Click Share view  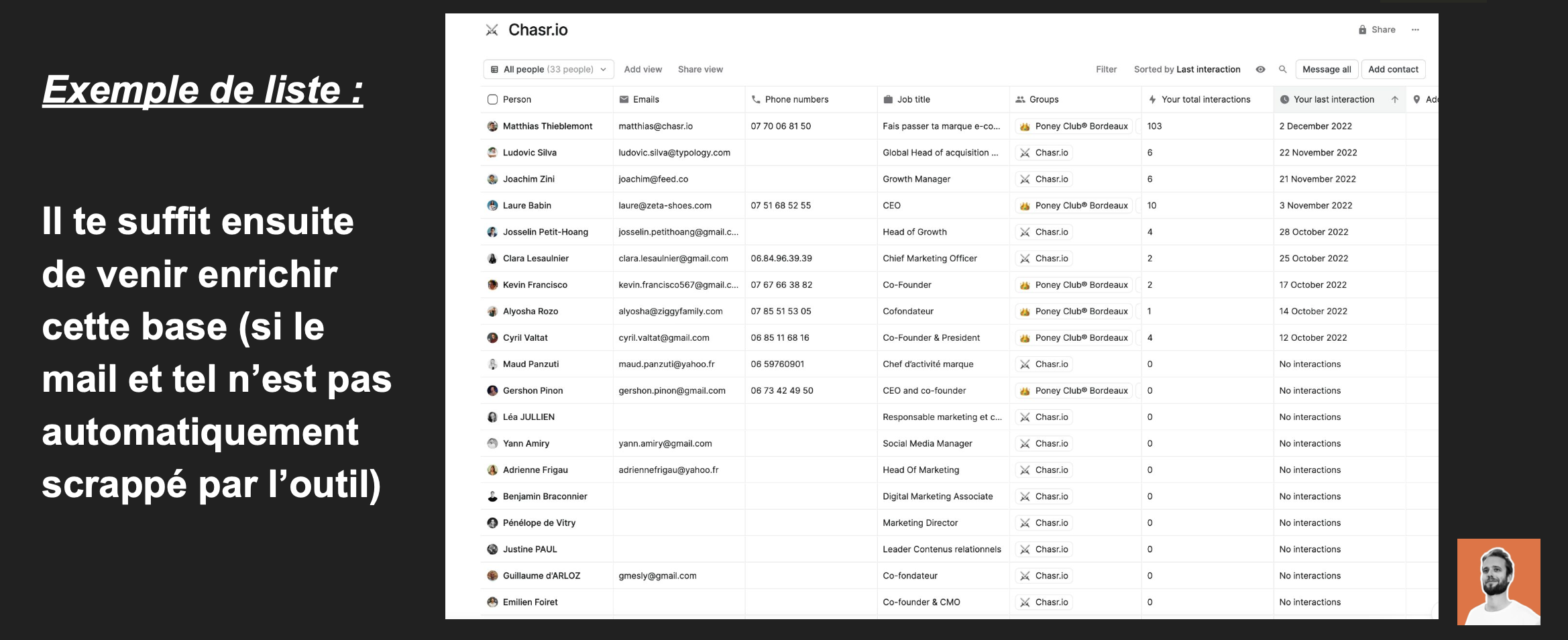point(700,69)
